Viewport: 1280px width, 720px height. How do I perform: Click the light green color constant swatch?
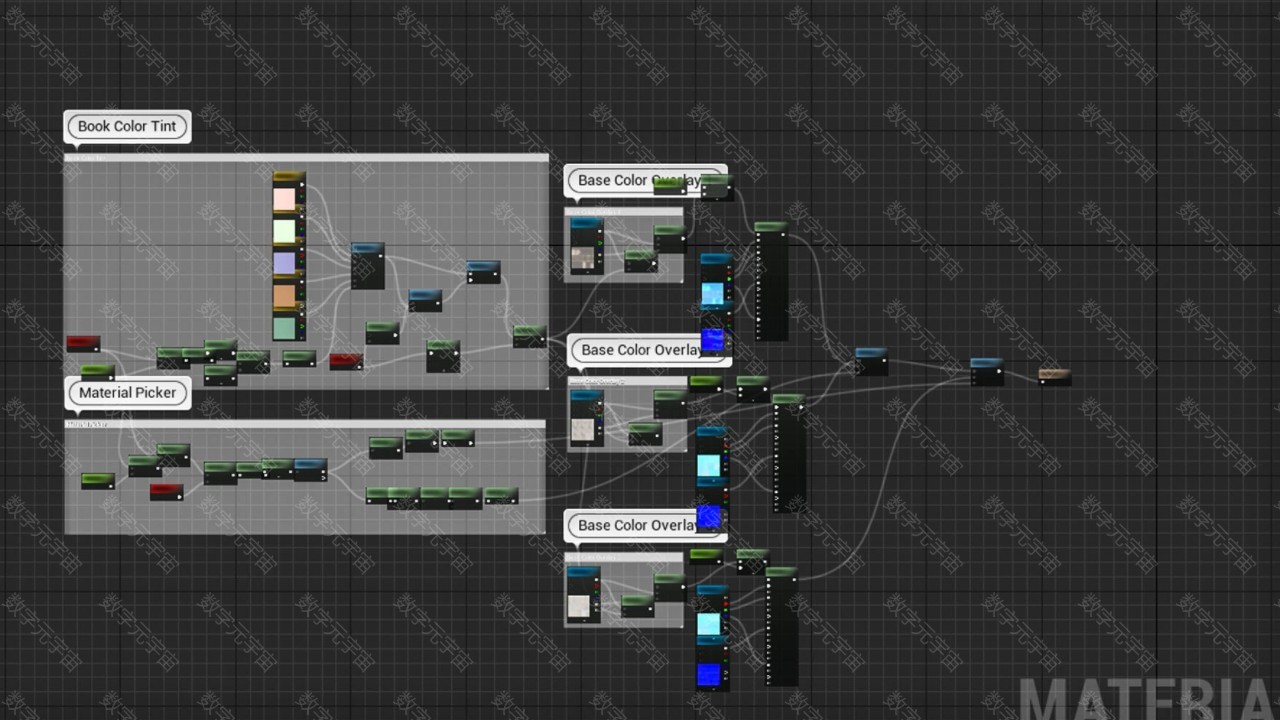(286, 231)
